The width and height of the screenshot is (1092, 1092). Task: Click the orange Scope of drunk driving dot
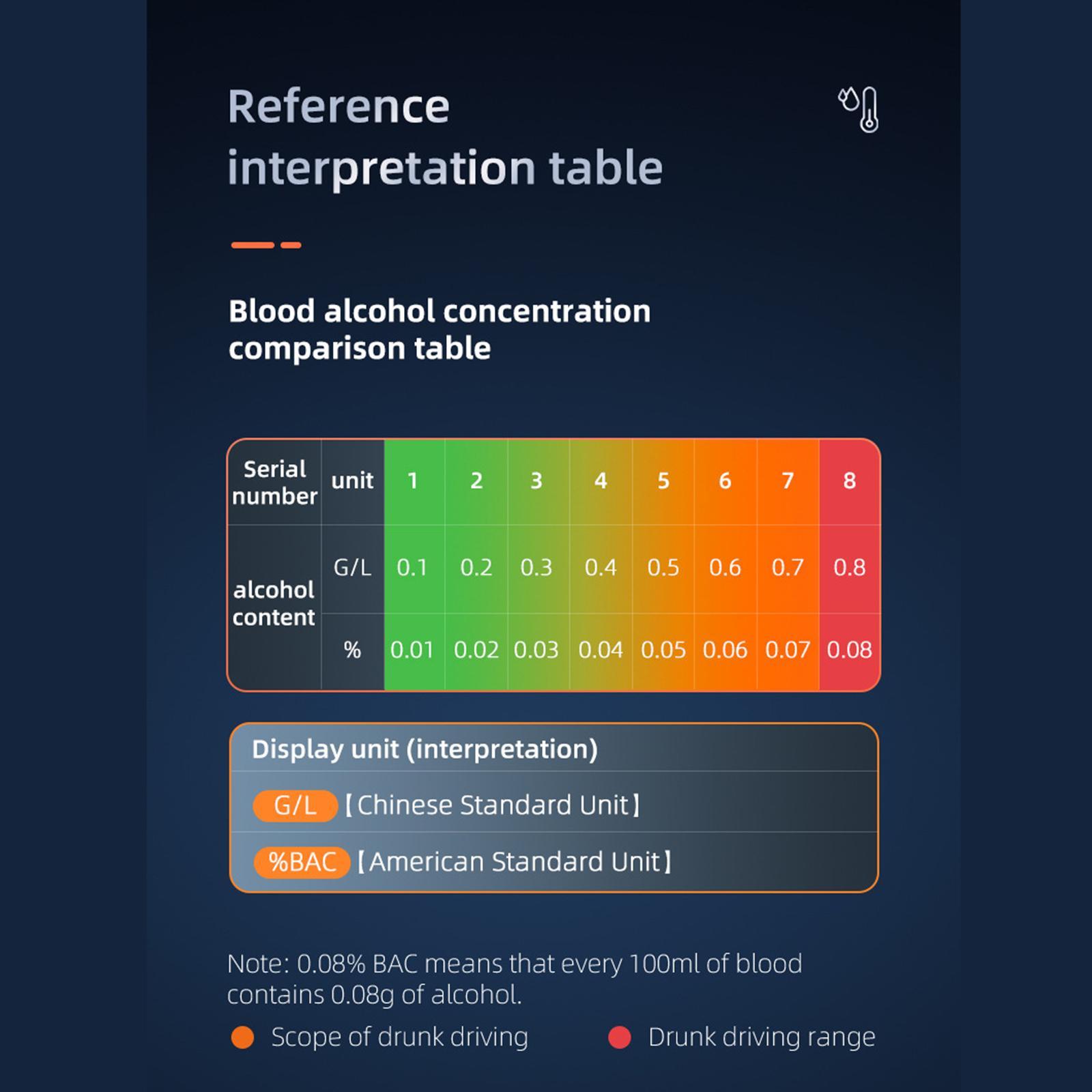coord(242,1037)
